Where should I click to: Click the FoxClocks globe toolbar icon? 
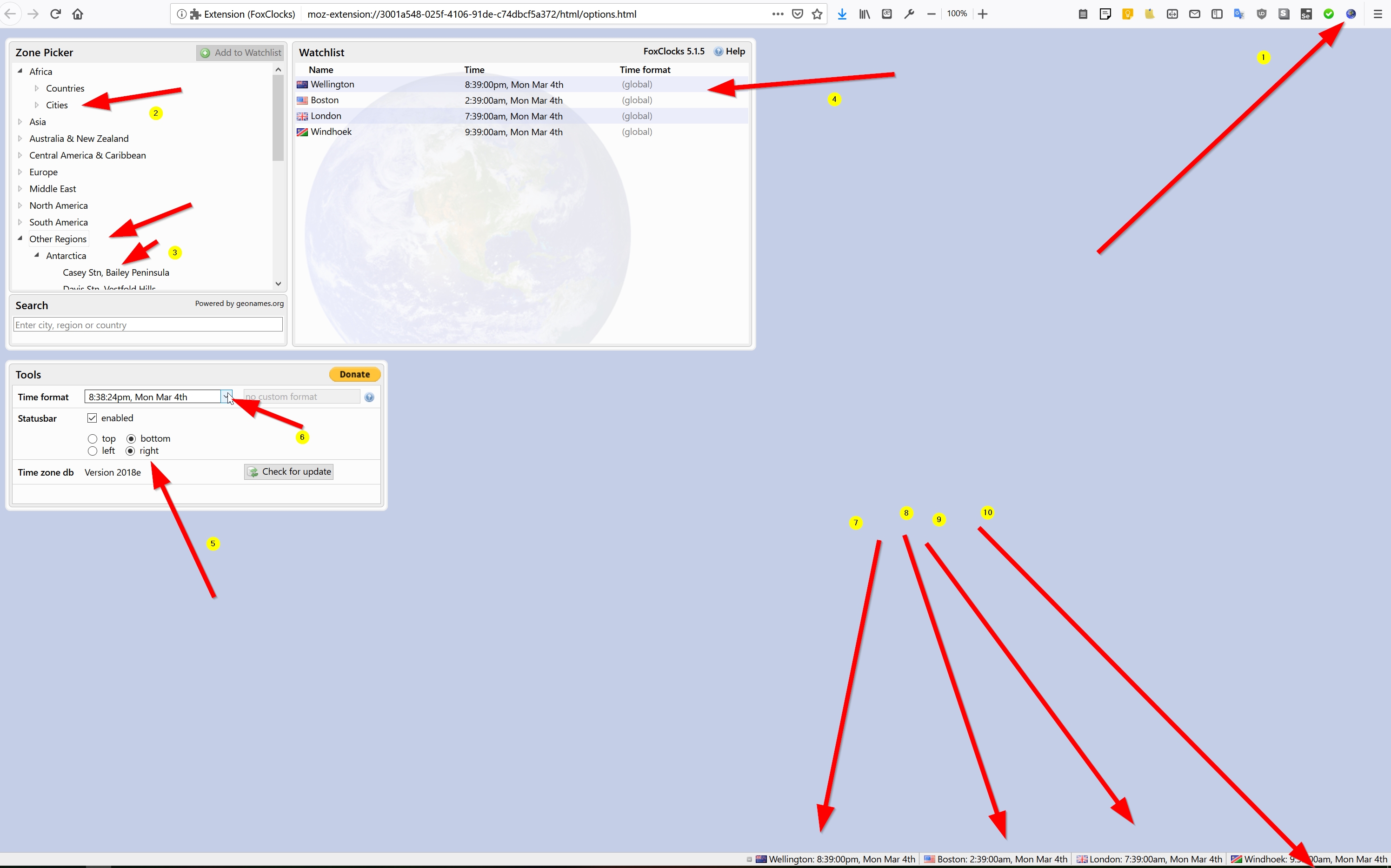click(1350, 14)
